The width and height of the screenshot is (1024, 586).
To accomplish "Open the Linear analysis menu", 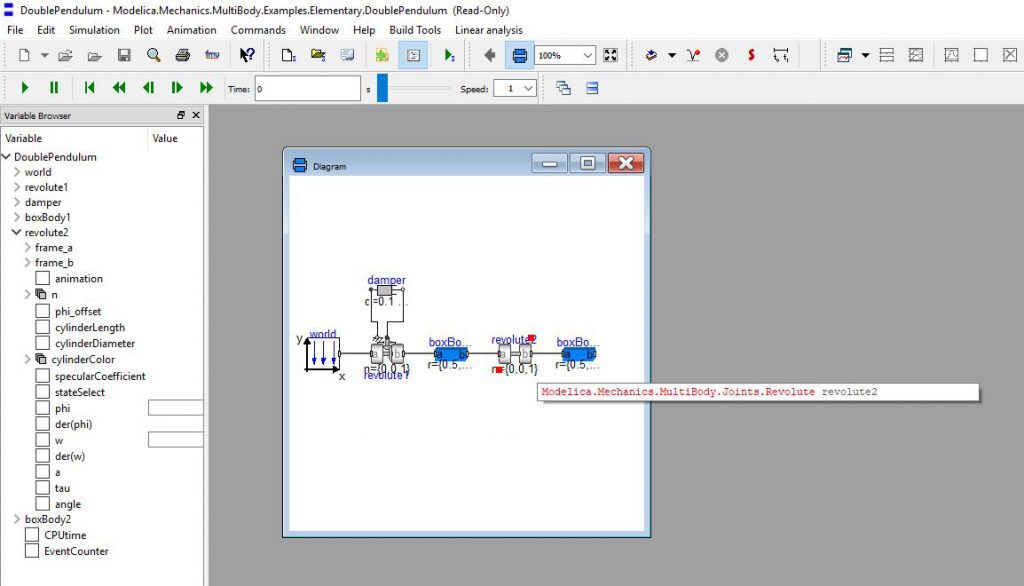I will click(x=488, y=30).
